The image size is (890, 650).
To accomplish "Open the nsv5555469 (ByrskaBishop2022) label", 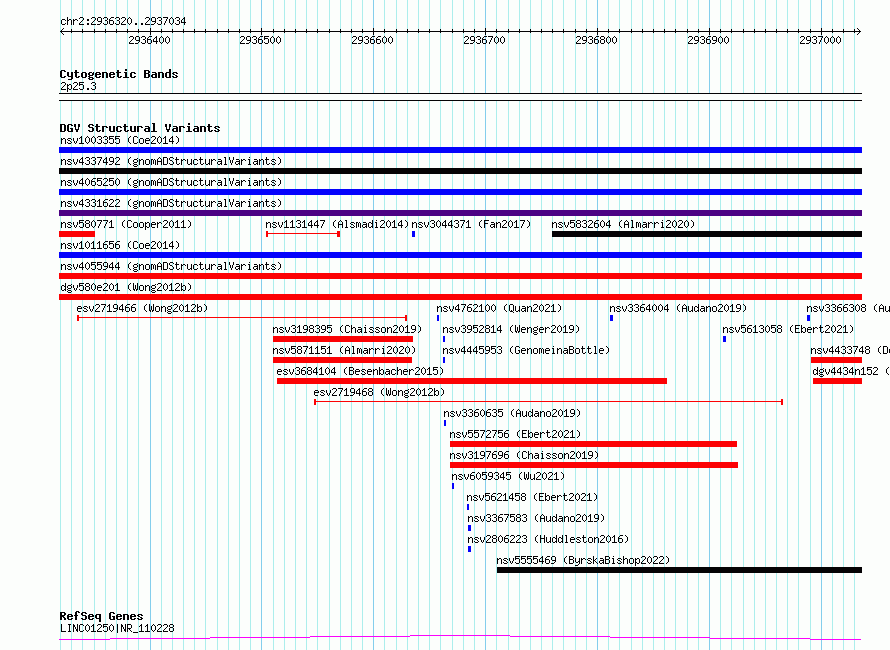I will (583, 560).
